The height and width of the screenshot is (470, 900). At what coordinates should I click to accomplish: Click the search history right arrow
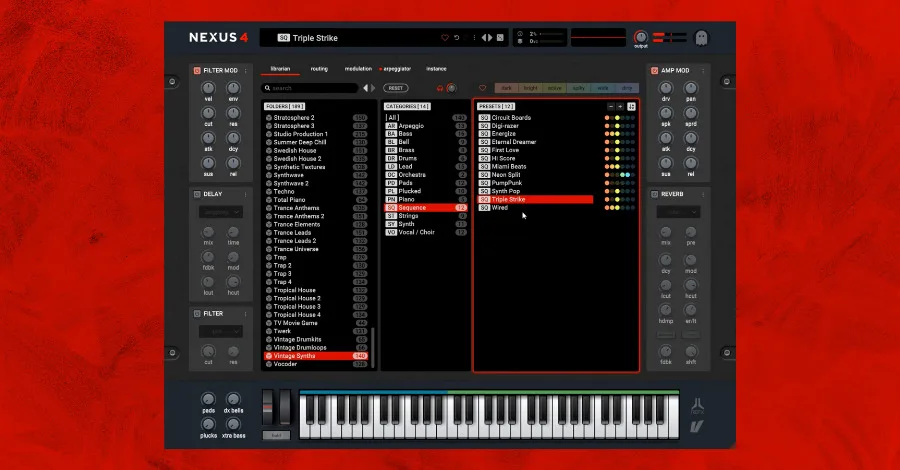tap(373, 88)
